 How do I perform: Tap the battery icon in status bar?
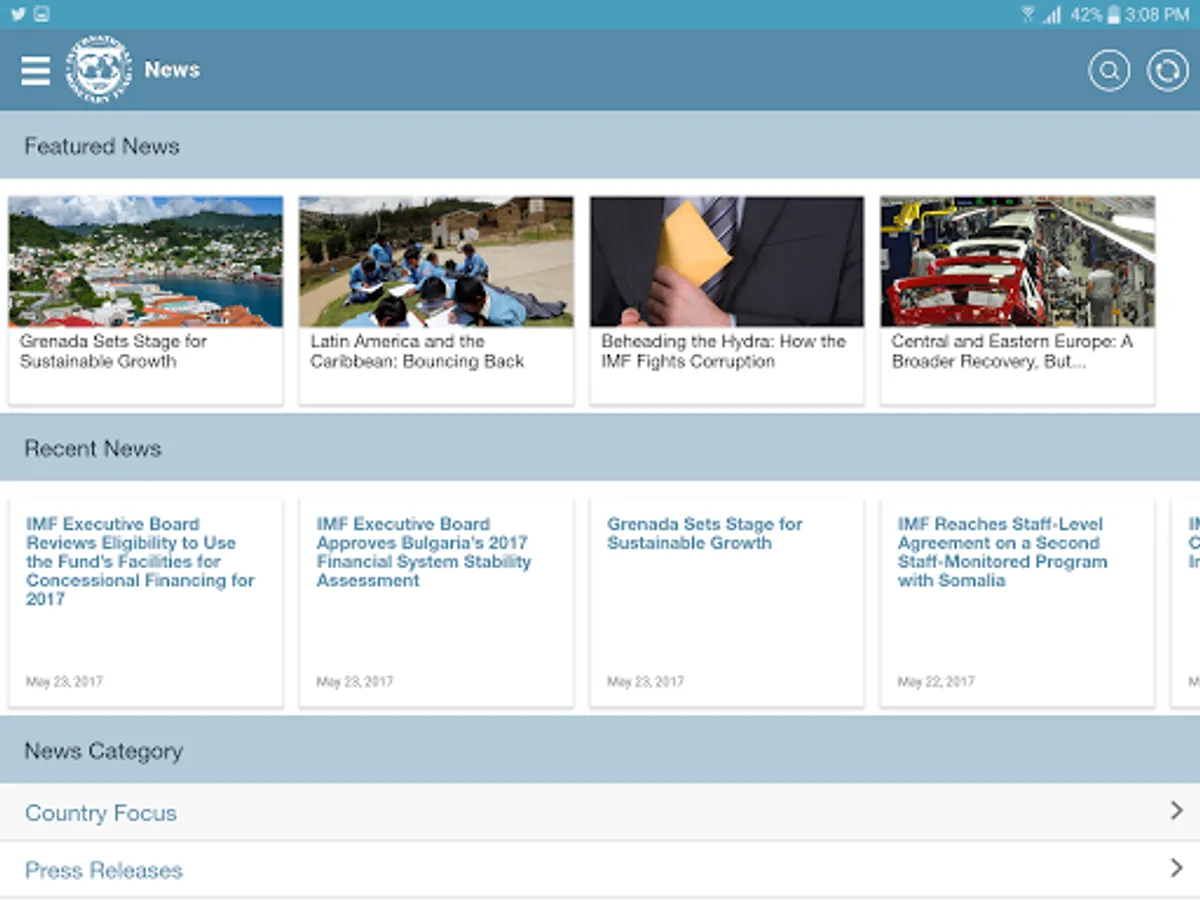tap(1114, 14)
